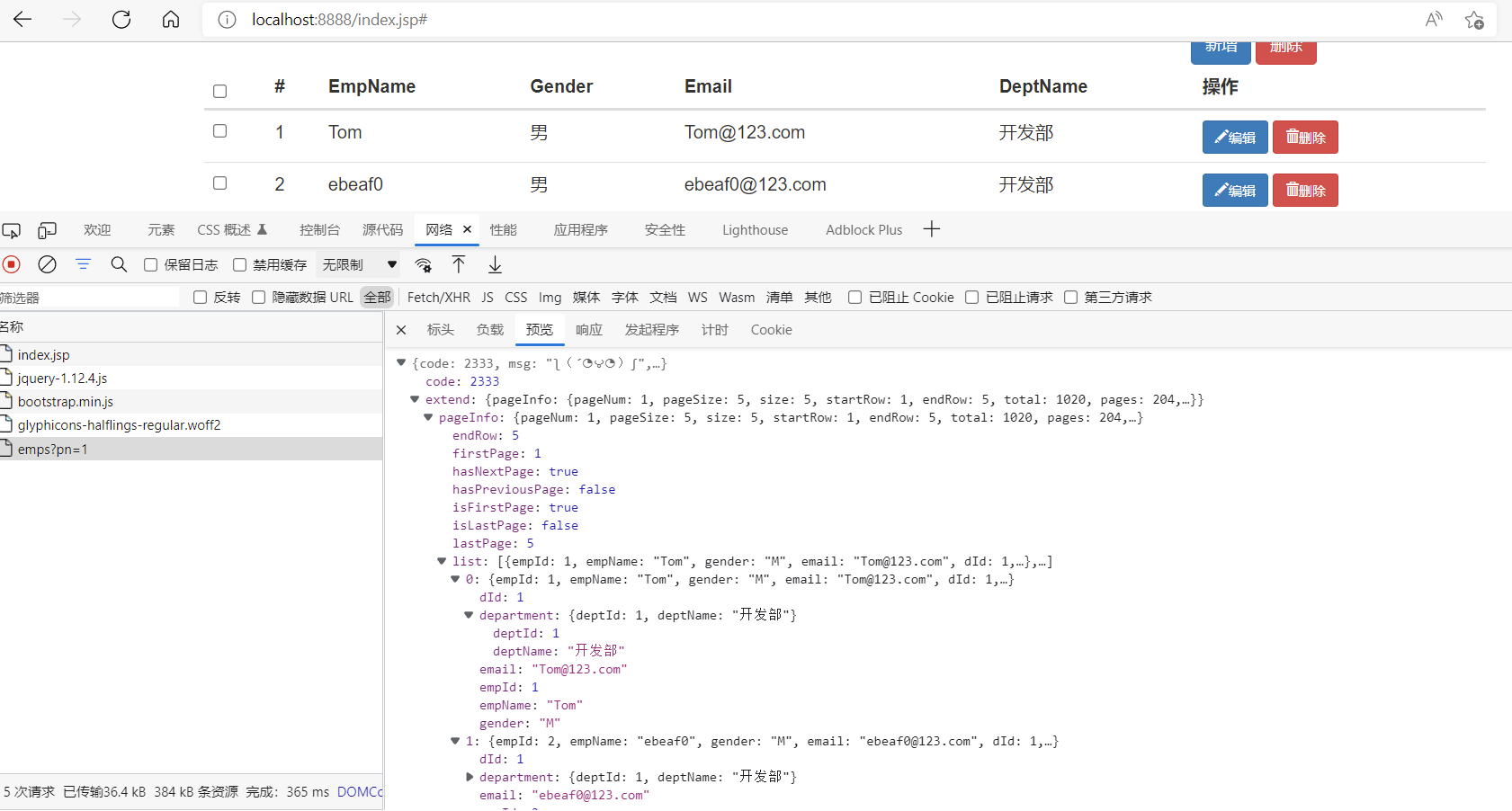Close the 网络 tab with its X
The width and height of the screenshot is (1512, 811).
[x=467, y=229]
